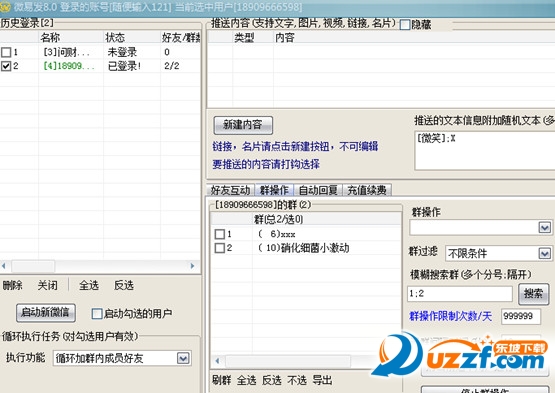Screen dimensions: 555x393
Task: Click 全选 below the group list
Action: point(247,381)
